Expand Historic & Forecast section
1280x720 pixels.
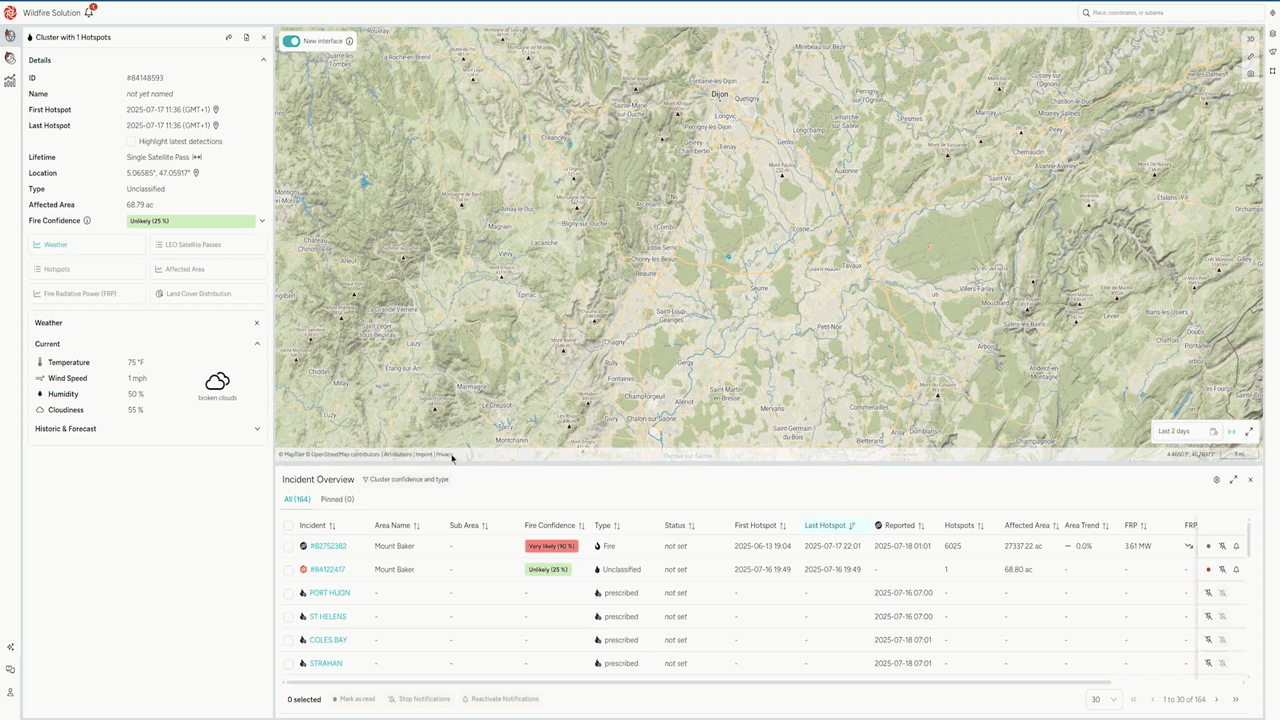point(257,429)
